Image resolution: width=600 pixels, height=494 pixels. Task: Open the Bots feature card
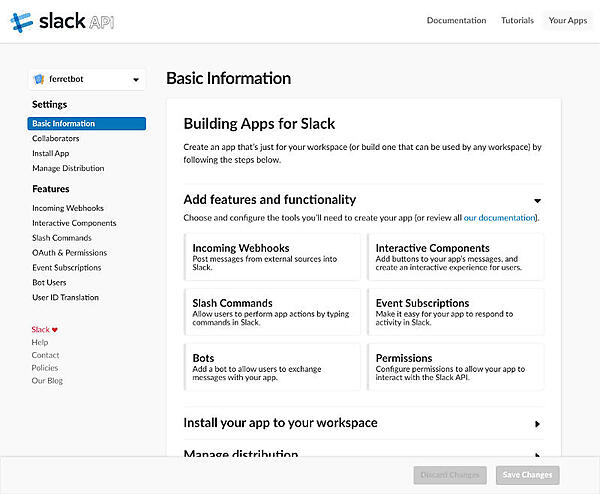tap(272, 367)
